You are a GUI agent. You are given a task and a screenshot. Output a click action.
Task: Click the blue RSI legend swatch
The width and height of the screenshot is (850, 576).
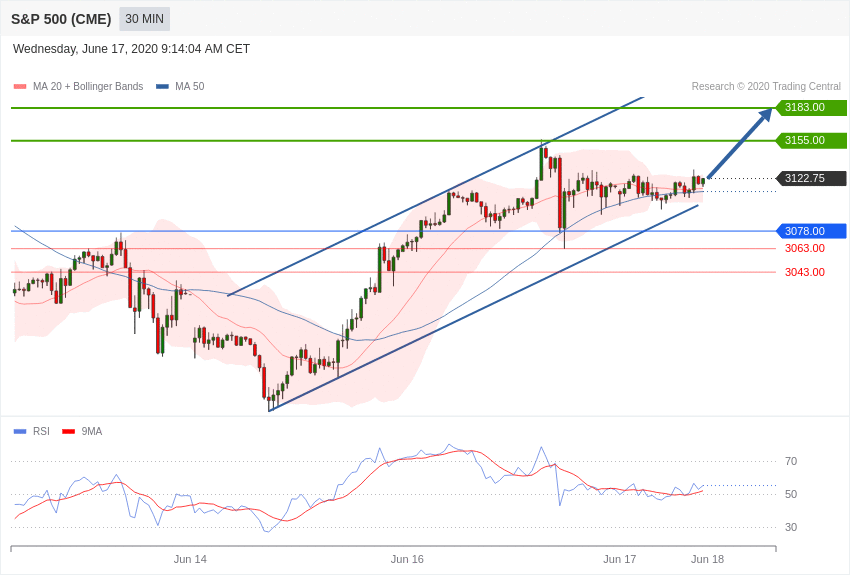(x=20, y=431)
